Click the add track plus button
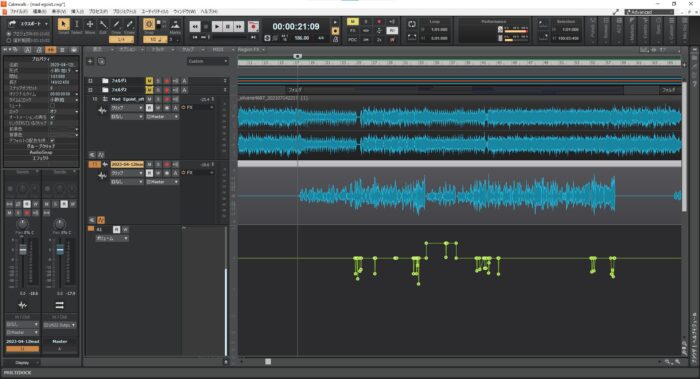The height and width of the screenshot is (379, 700). tap(90, 61)
